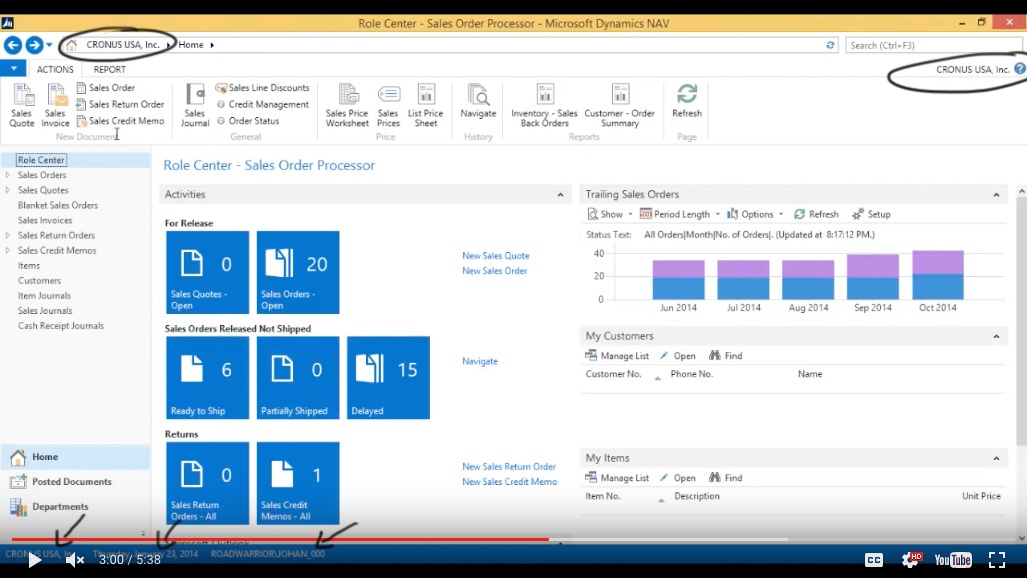Expand the Sales Credit Memos node

point(8,250)
